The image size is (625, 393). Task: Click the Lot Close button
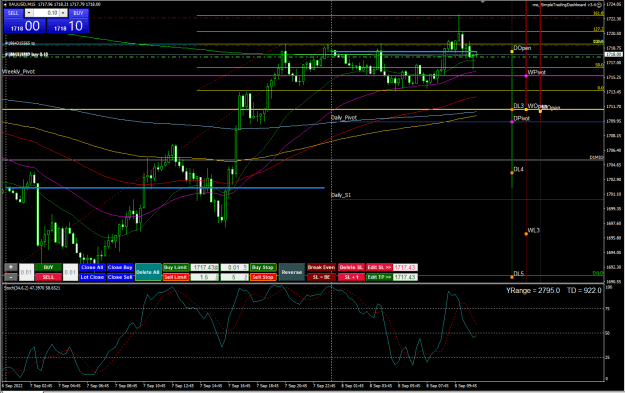click(x=92, y=277)
